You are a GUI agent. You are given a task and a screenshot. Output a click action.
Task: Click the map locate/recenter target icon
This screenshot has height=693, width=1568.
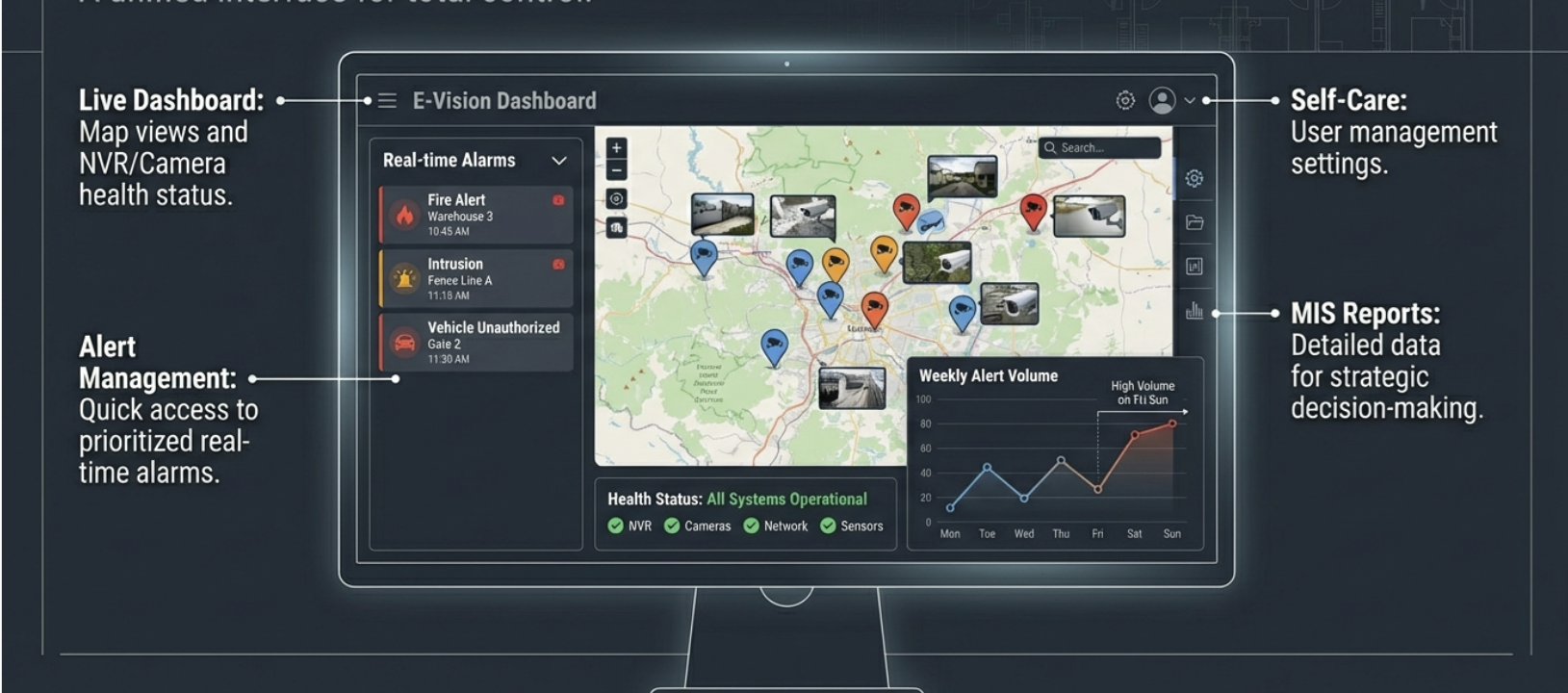617,199
